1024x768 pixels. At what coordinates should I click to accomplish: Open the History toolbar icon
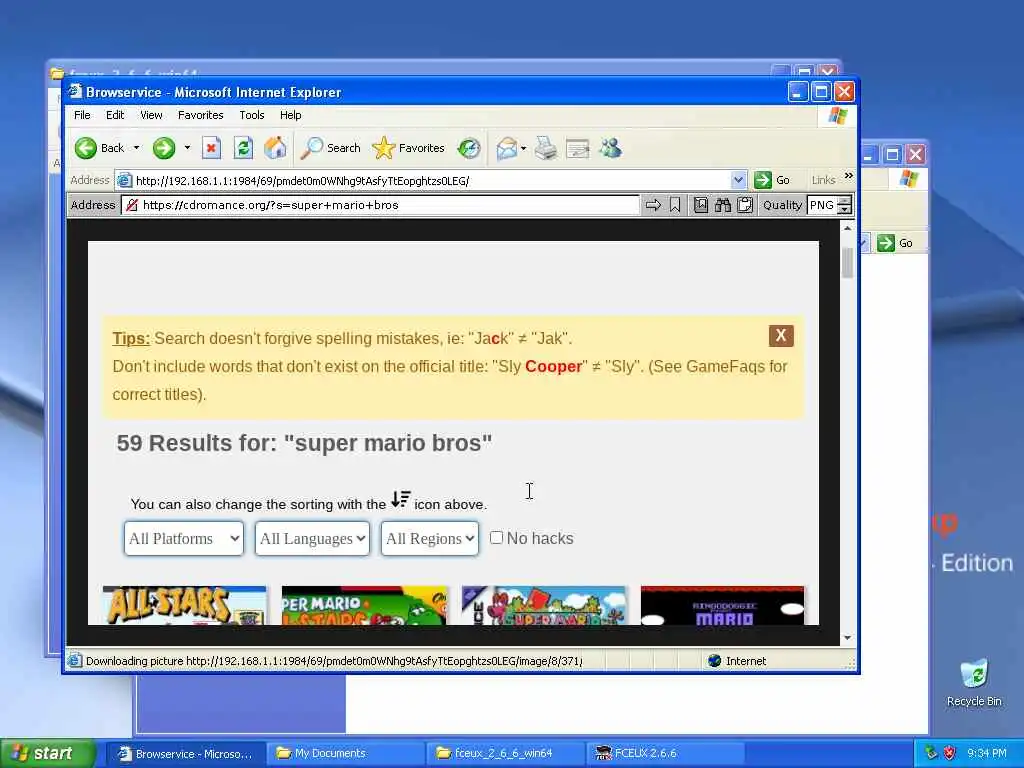(469, 148)
